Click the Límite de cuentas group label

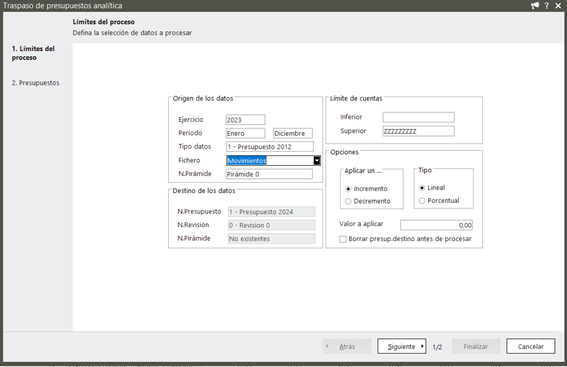(x=356, y=98)
